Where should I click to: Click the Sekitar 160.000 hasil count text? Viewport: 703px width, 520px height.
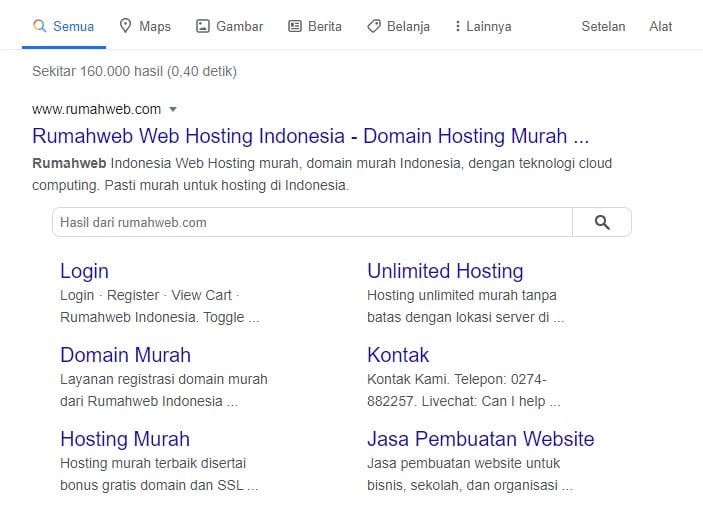135,71
